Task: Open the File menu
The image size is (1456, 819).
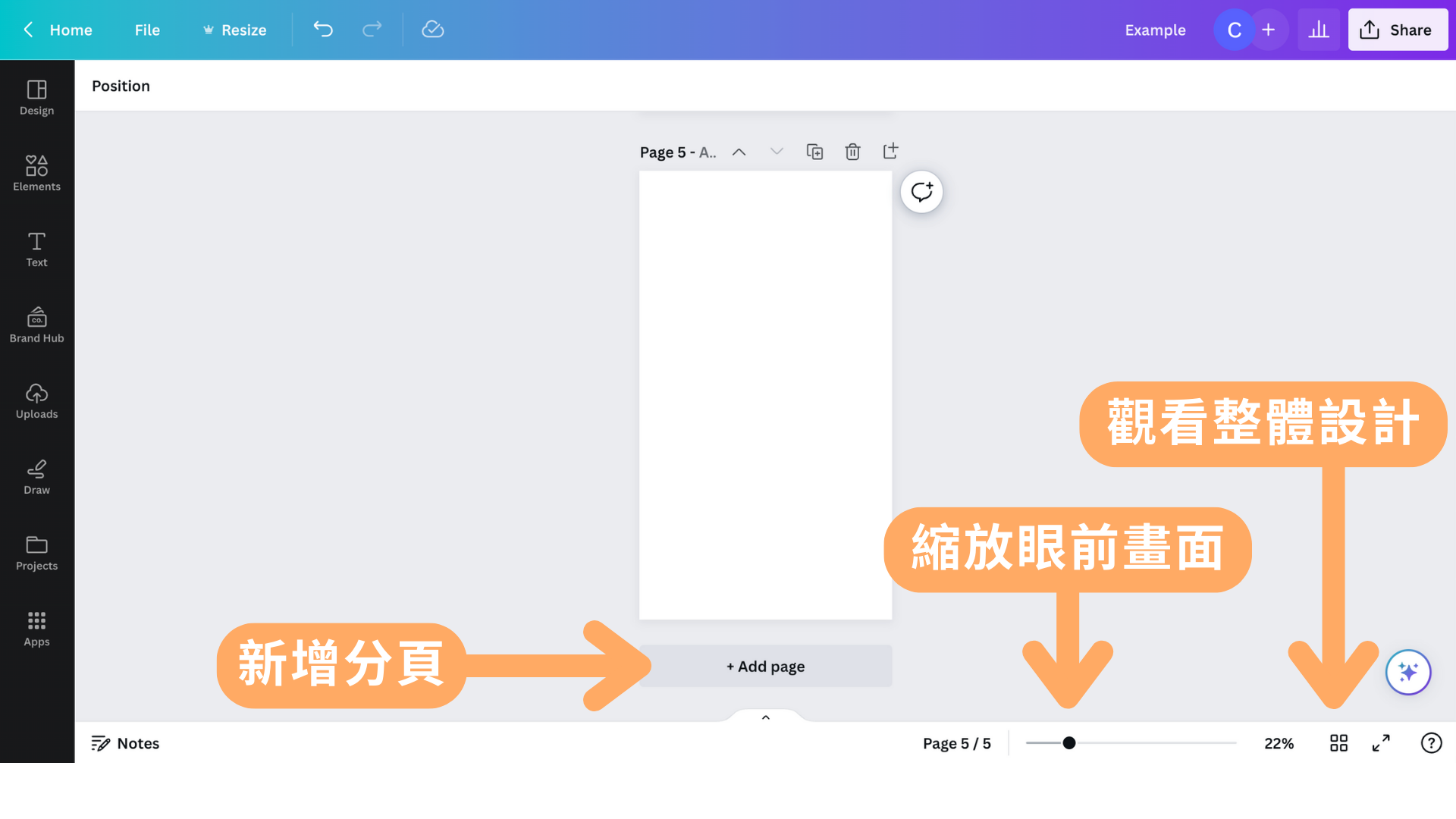Action: pos(147,30)
